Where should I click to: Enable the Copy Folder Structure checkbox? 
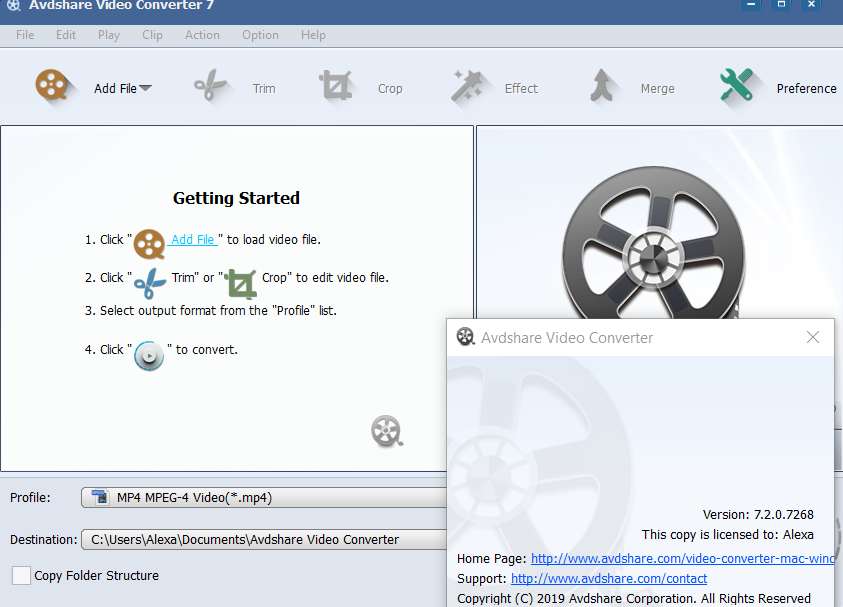[21, 575]
